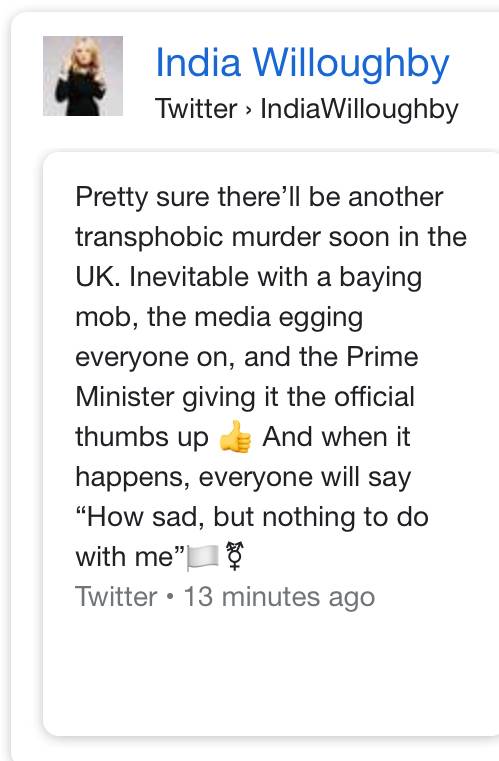Image resolution: width=499 pixels, height=761 pixels.
Task: Click the transgender symbol emoji
Action: tap(235, 556)
